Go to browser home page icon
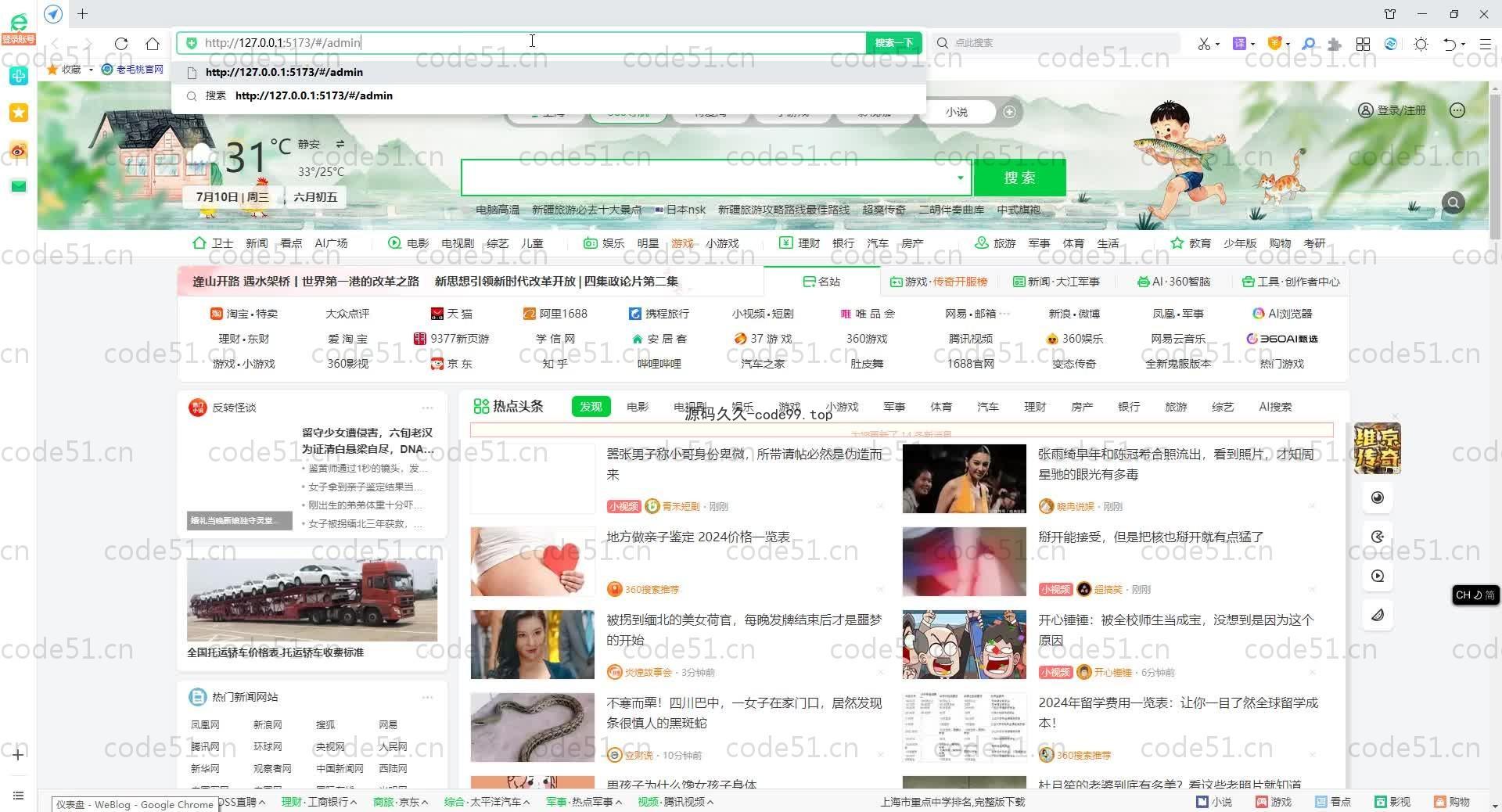Screen dimensions: 1502x812 pos(153,44)
